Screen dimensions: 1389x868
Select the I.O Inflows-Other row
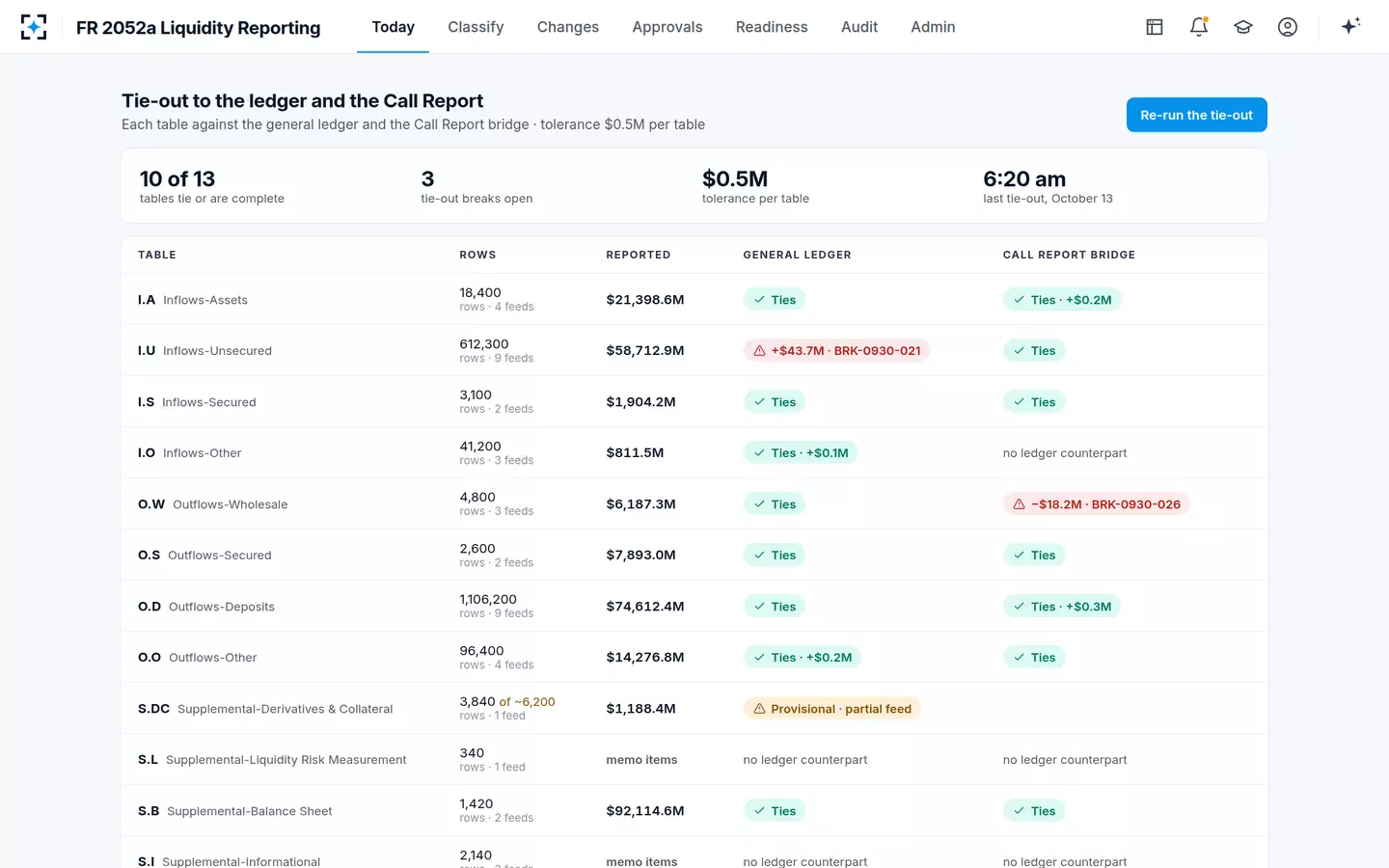click(694, 452)
